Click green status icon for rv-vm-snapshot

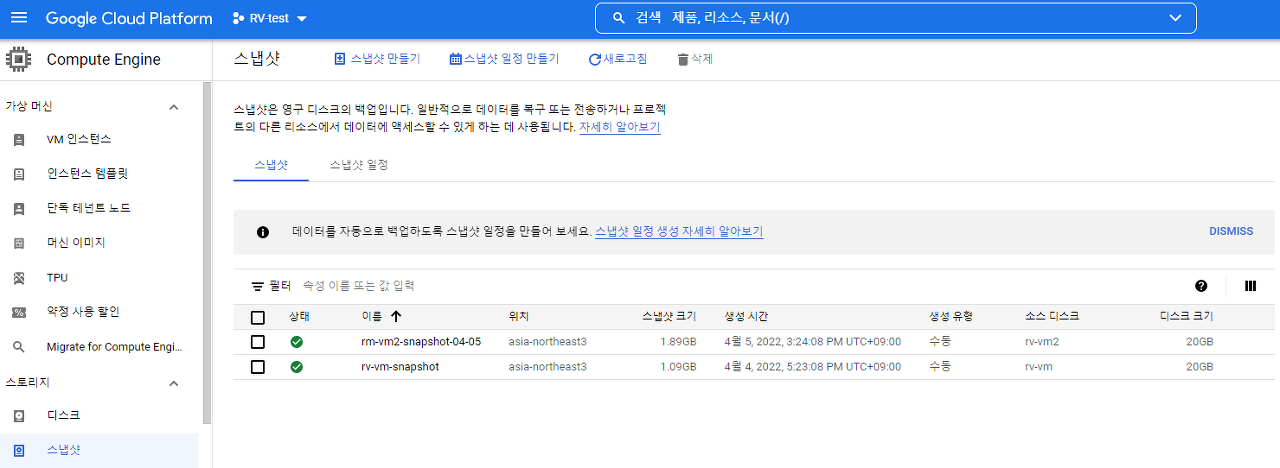coord(297,367)
